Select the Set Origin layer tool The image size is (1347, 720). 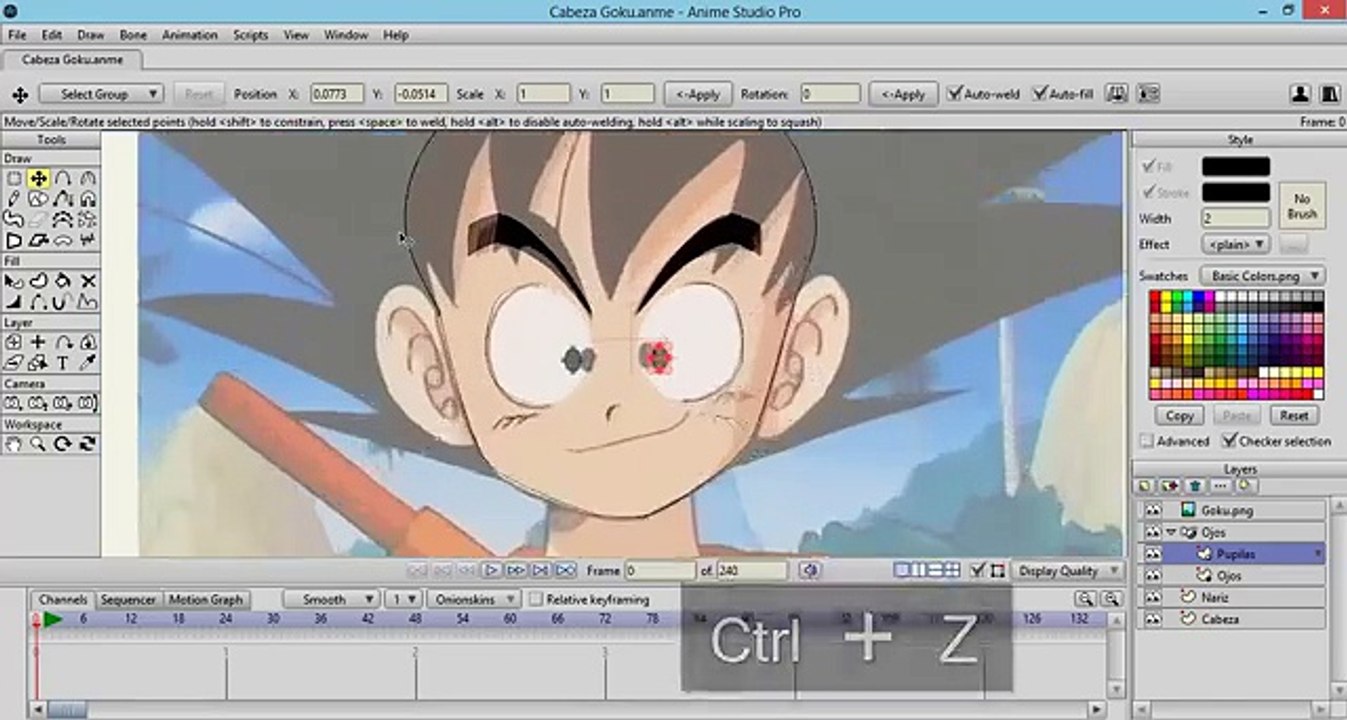point(38,342)
